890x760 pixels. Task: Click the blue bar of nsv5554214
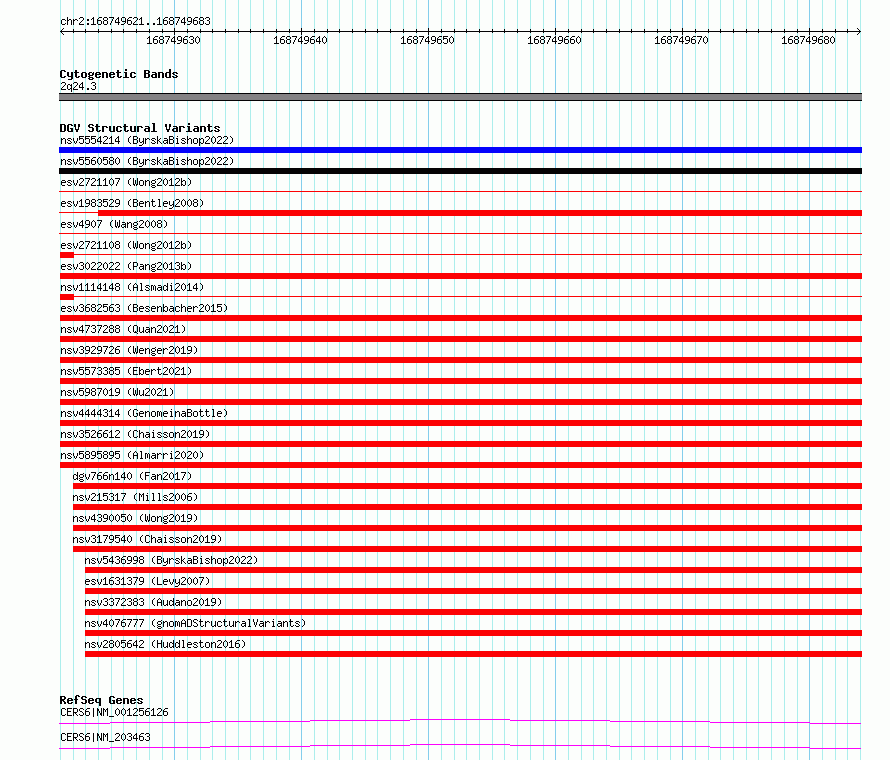460,150
